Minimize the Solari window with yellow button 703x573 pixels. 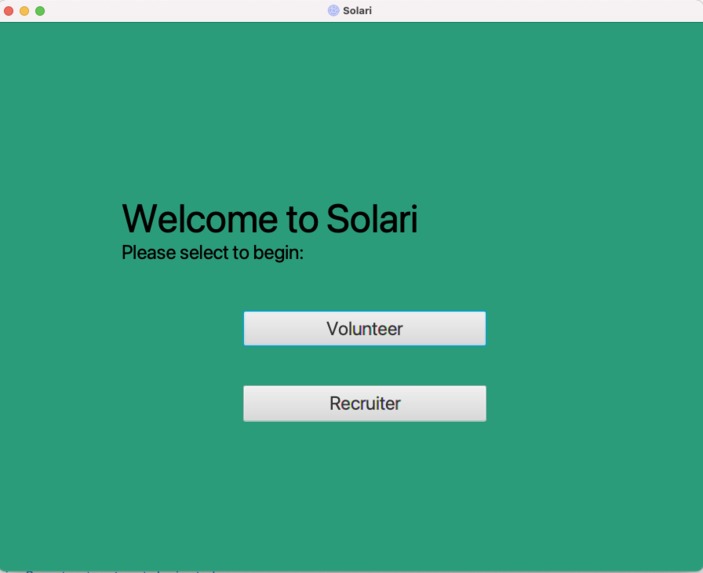coord(24,11)
